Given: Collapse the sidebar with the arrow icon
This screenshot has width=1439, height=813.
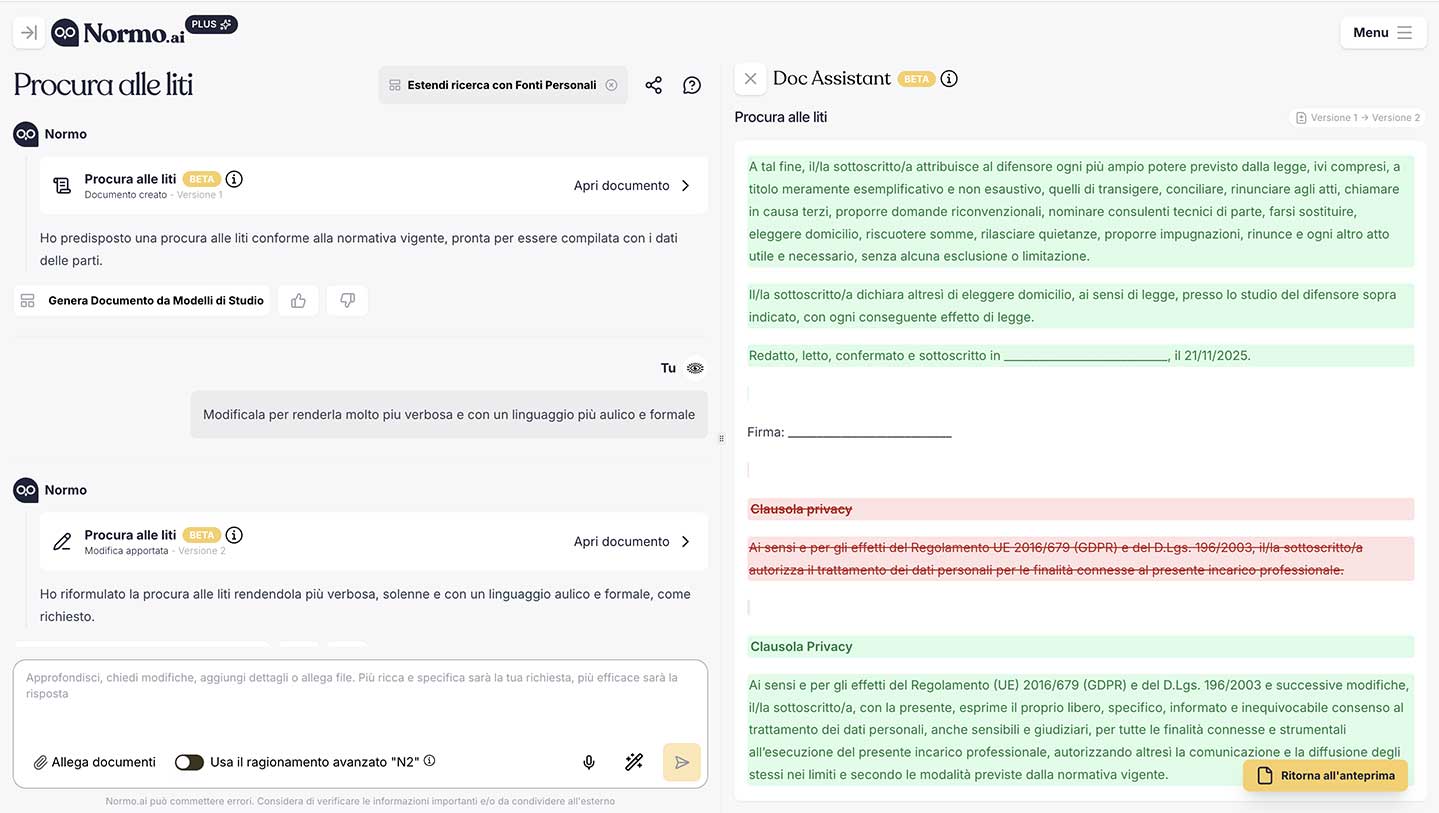Looking at the screenshot, I should [x=29, y=33].
